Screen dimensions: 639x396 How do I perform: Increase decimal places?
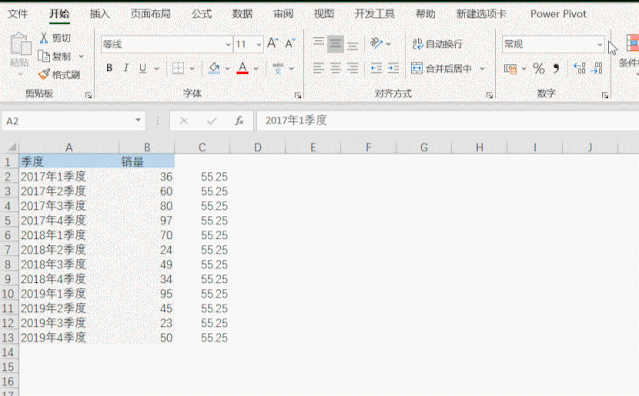[x=580, y=68]
